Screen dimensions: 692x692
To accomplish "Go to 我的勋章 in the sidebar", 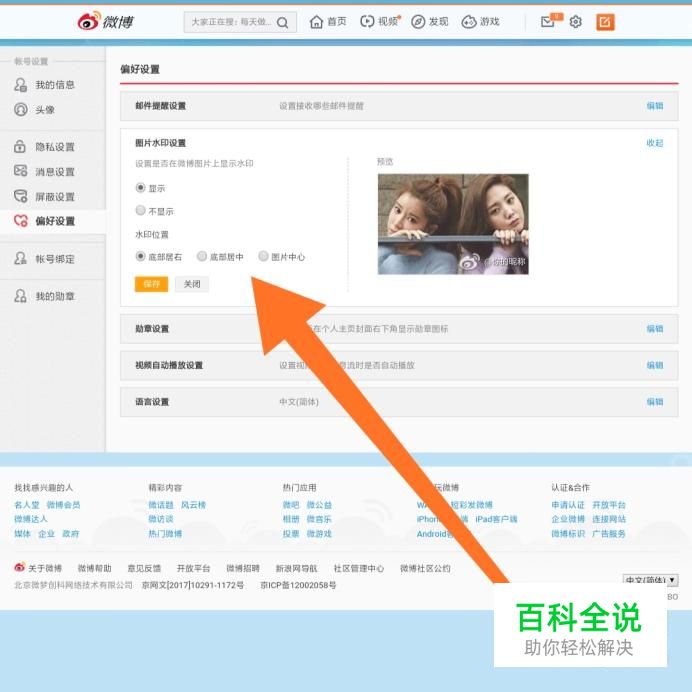I will (55, 296).
